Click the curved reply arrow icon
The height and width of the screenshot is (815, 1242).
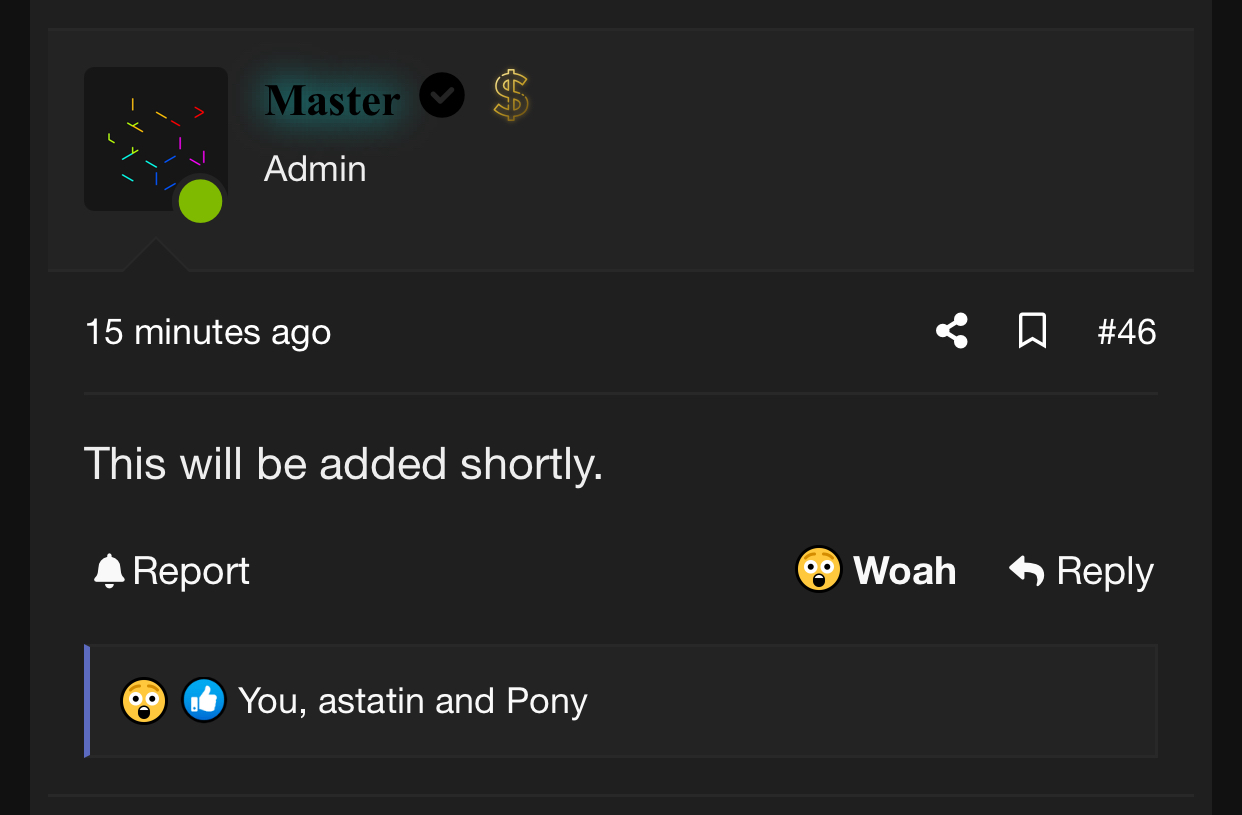click(x=1027, y=571)
